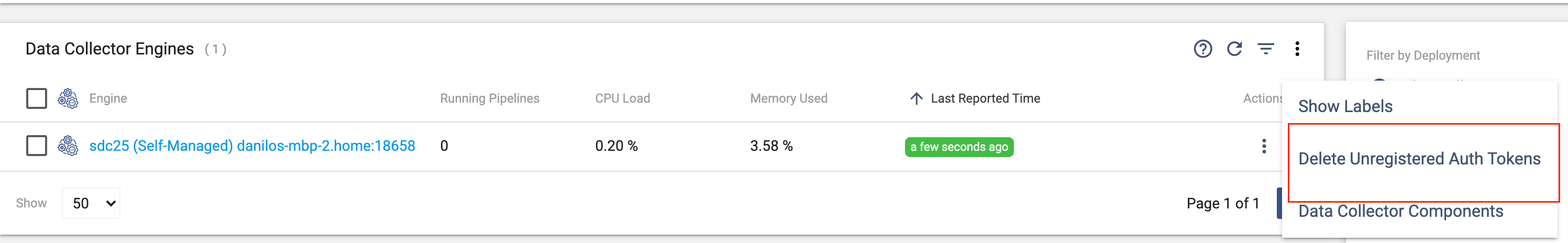Sort by the Running Pipelines column

(489, 98)
